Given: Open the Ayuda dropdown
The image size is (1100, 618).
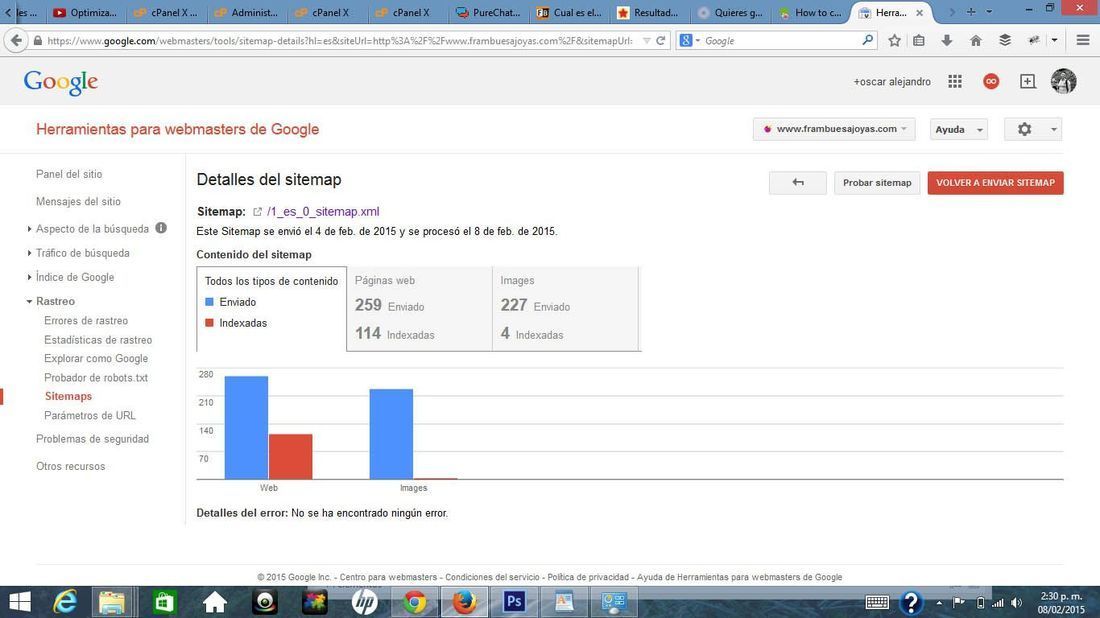Looking at the screenshot, I should [958, 129].
